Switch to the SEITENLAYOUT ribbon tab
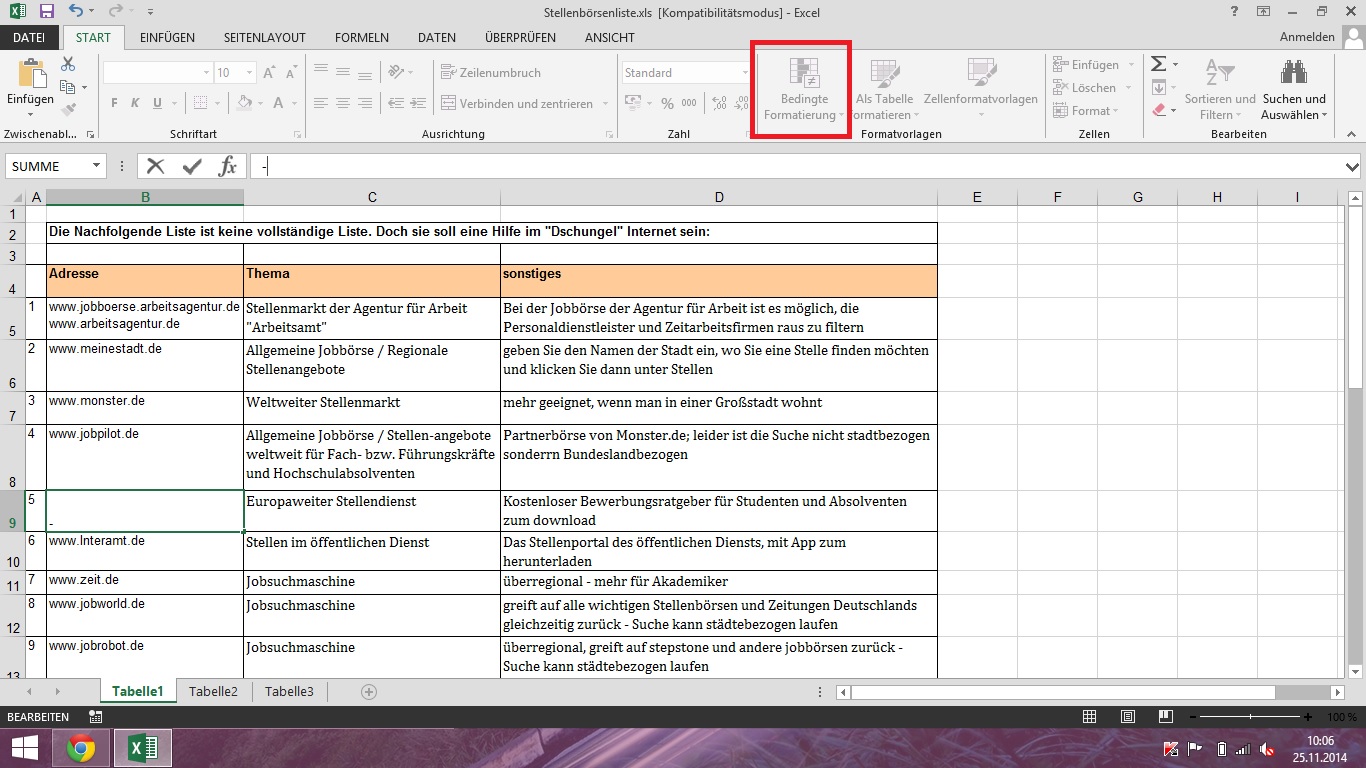 tap(265, 37)
